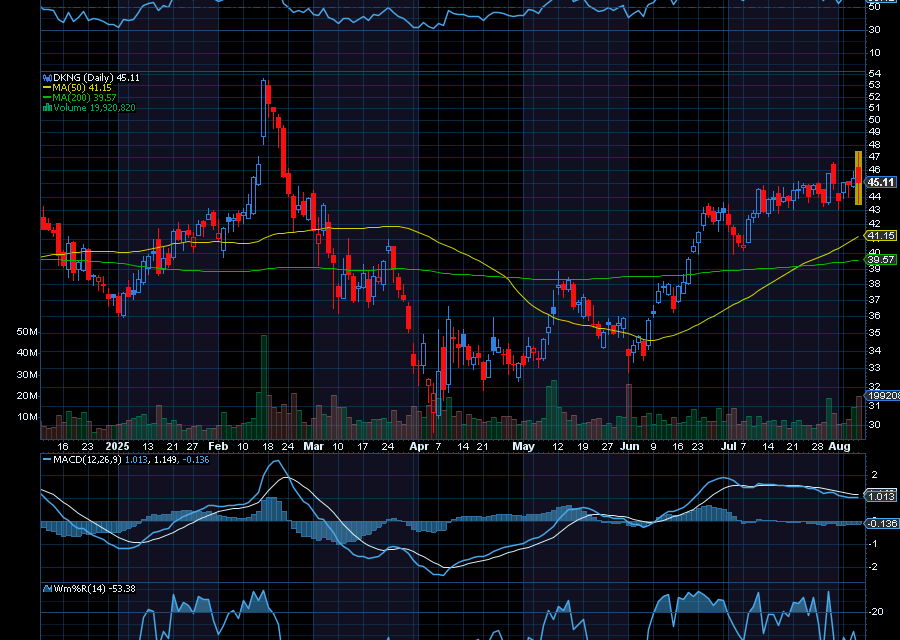The image size is (900, 640).
Task: Click the blue MACD legend line marker
Action: tap(47, 460)
